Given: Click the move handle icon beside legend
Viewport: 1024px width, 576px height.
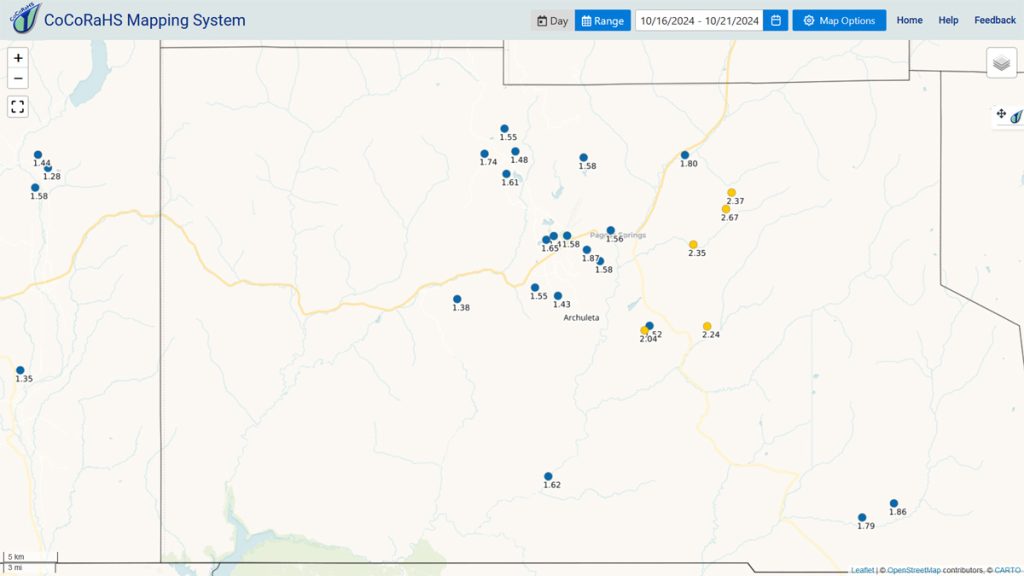Looking at the screenshot, I should click(x=1001, y=114).
